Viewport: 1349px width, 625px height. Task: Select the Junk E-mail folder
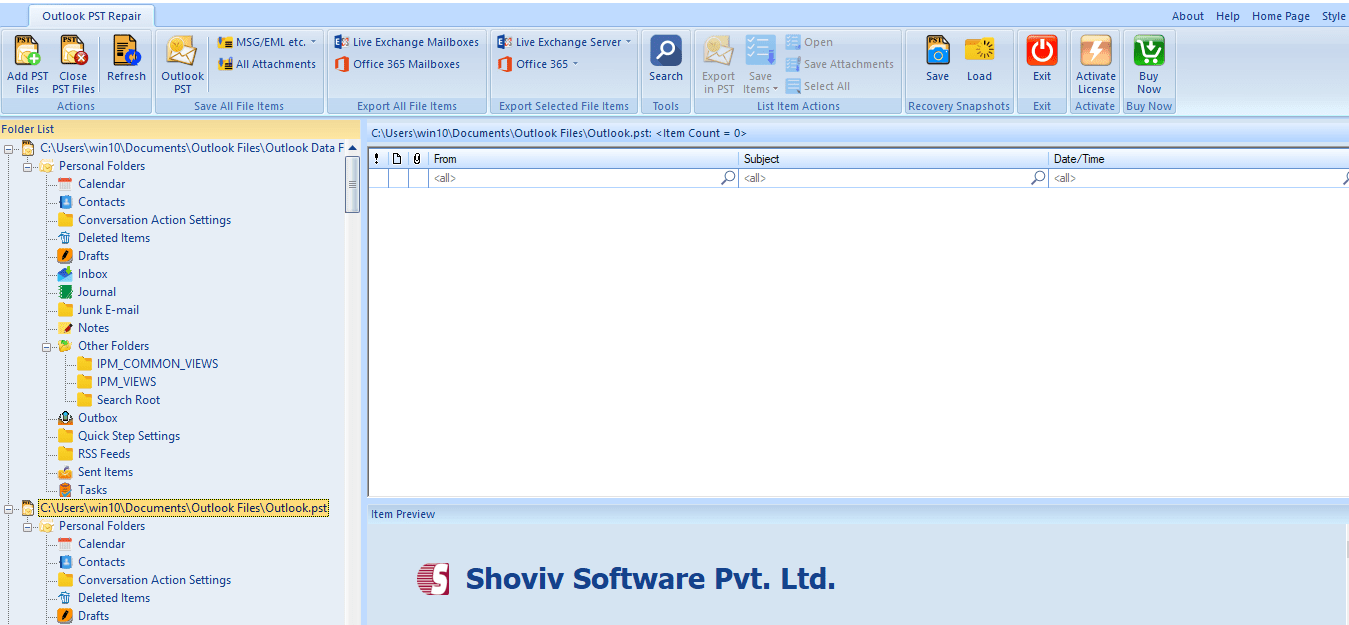pyautogui.click(x=108, y=310)
